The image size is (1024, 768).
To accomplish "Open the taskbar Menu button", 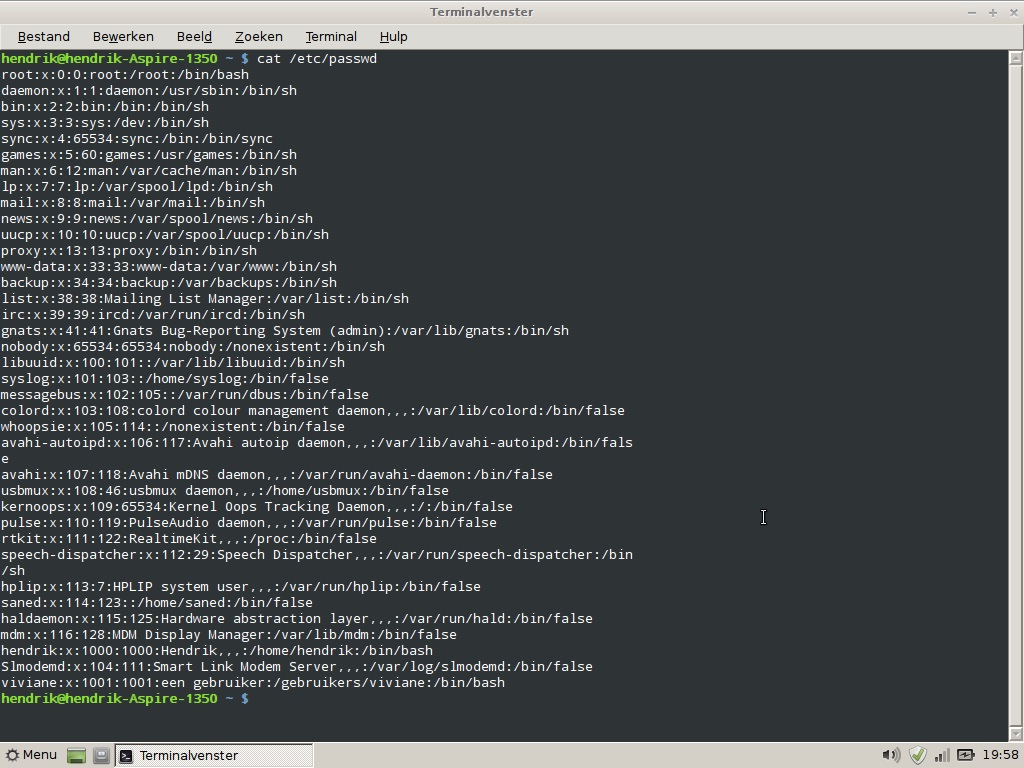I will coord(31,755).
